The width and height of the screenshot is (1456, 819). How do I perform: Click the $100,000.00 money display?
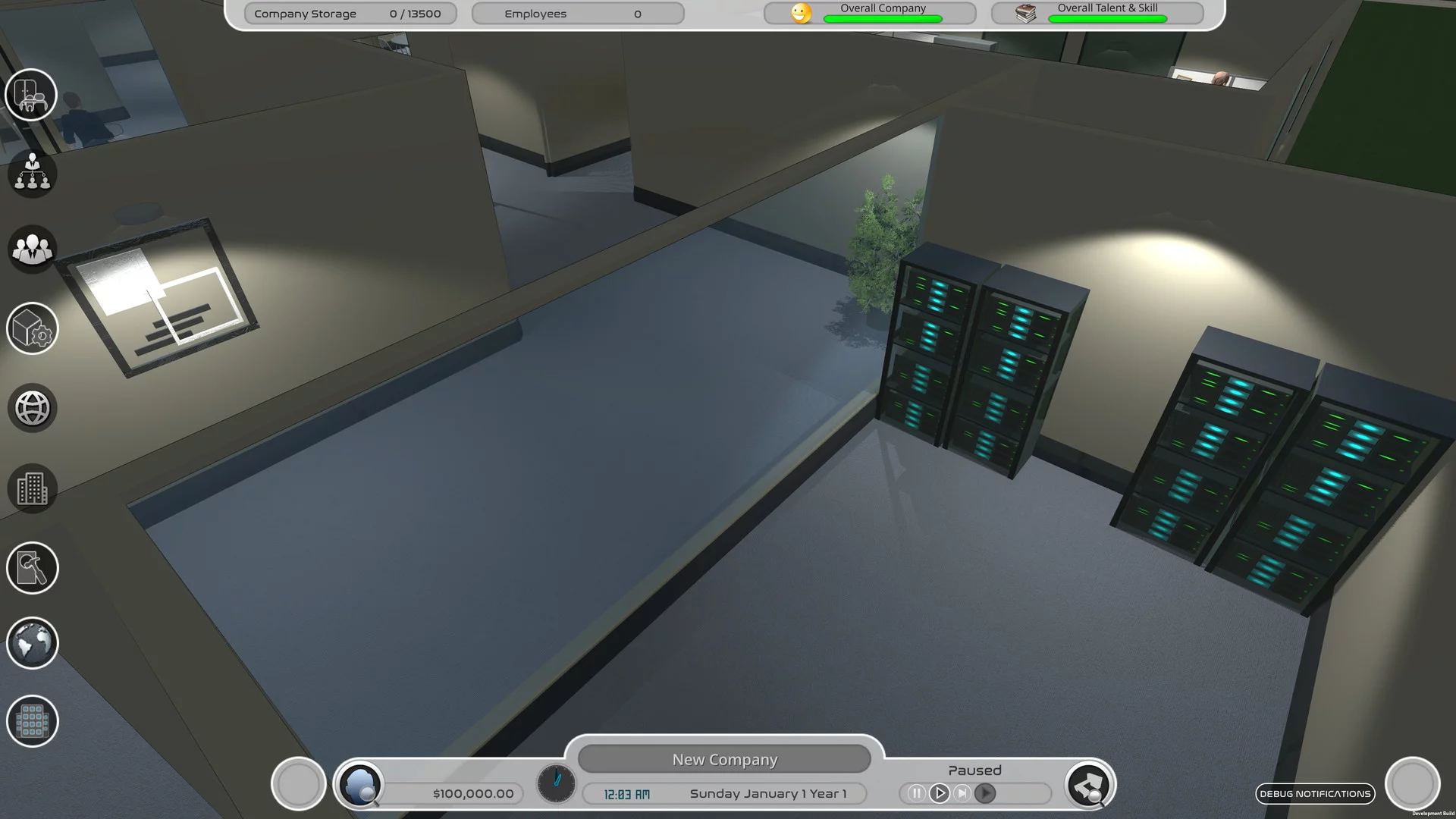click(473, 794)
